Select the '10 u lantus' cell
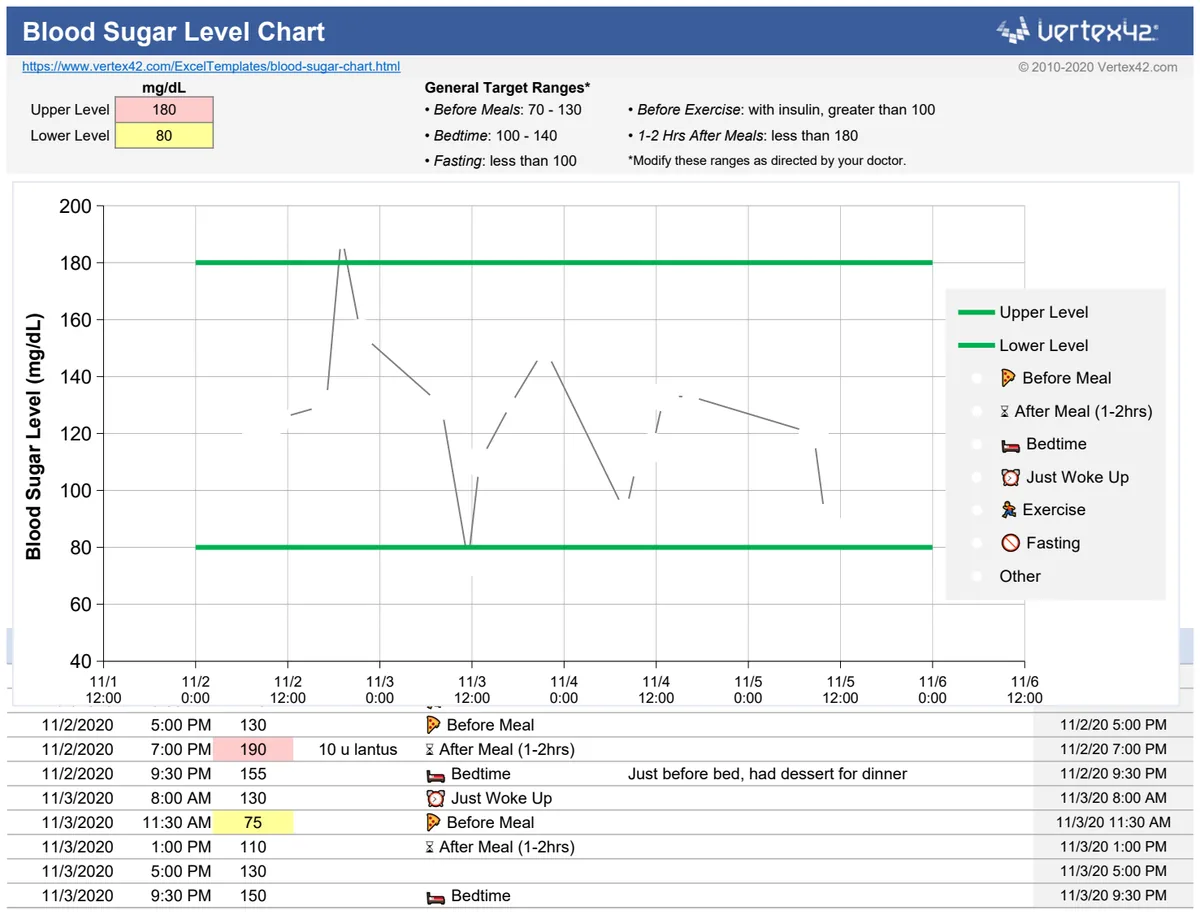Image resolution: width=1200 pixels, height=915 pixels. [358, 749]
